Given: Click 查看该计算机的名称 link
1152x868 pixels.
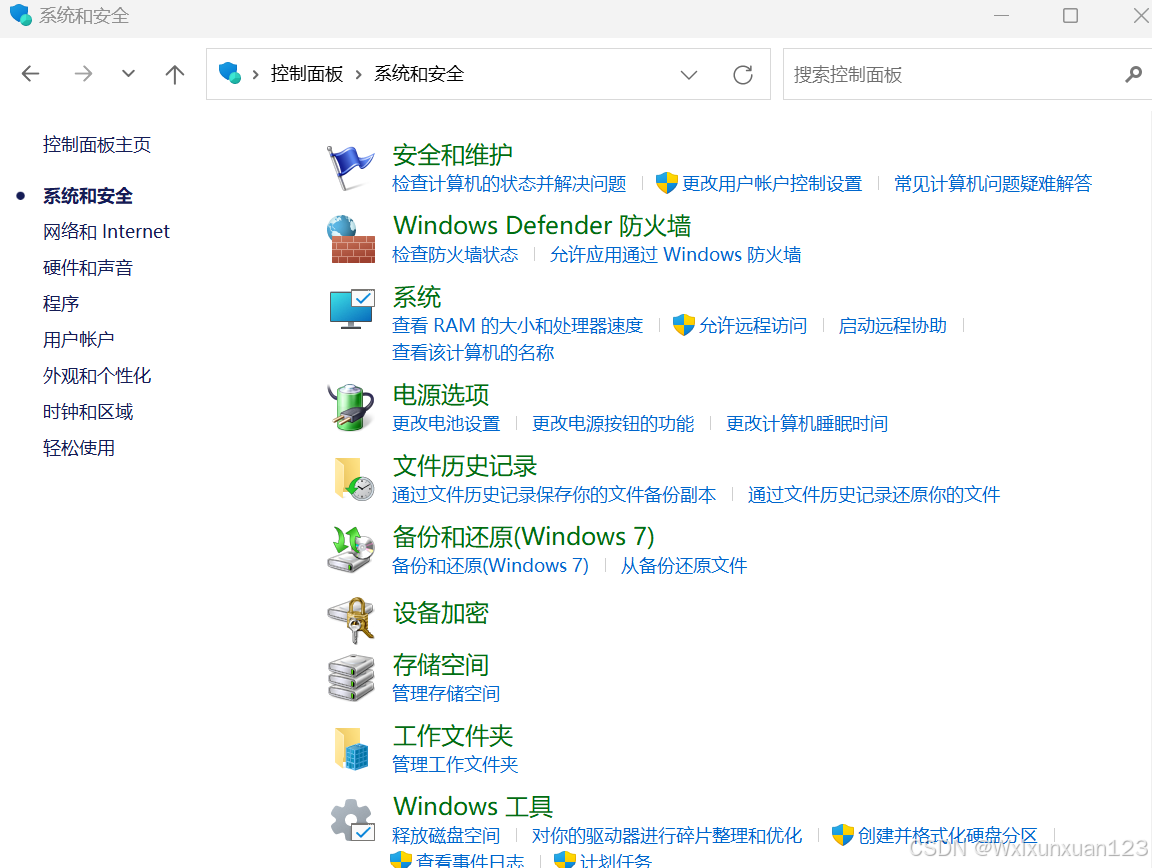Looking at the screenshot, I should pos(473,353).
